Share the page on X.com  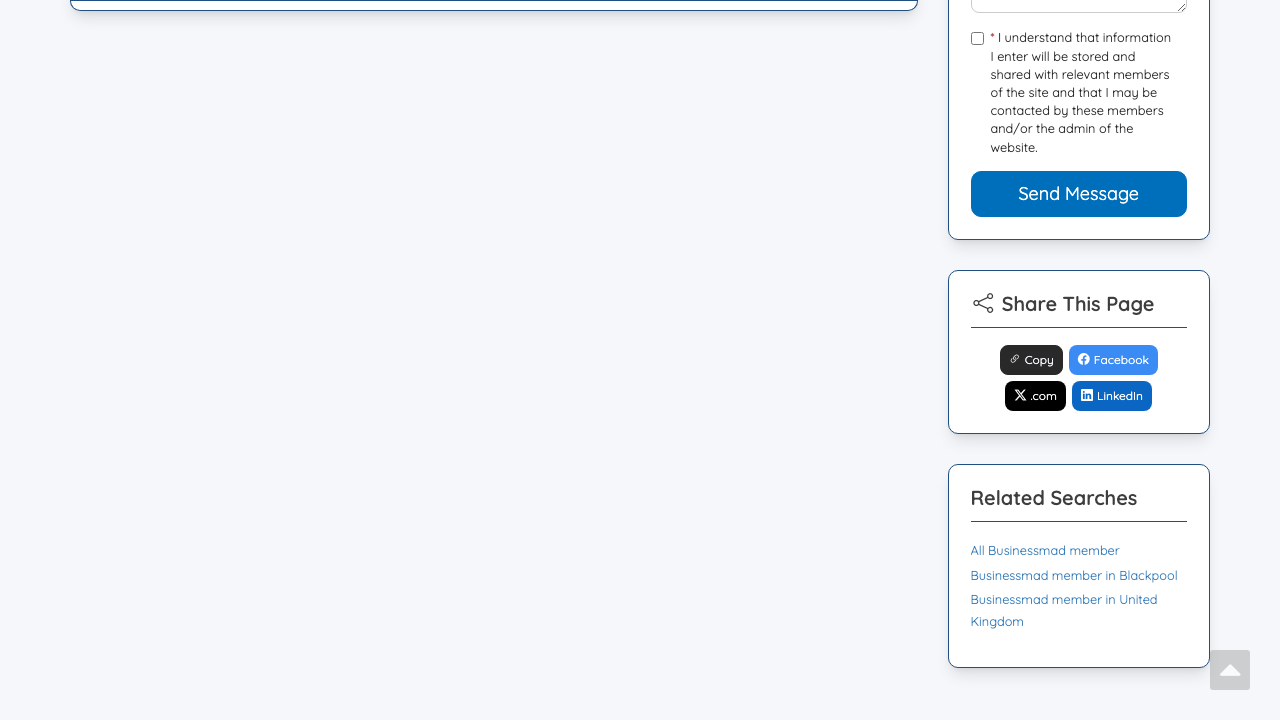(x=1035, y=396)
